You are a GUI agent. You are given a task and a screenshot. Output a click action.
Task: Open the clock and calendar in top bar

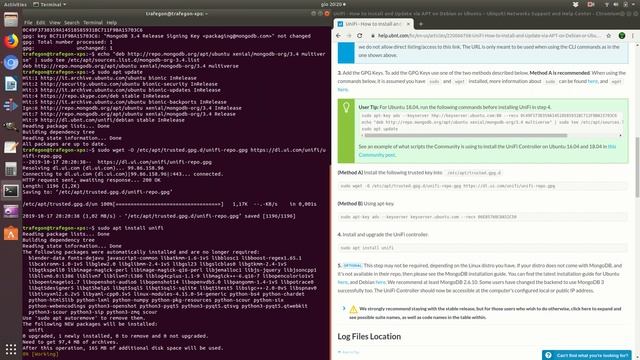(x=333, y=4)
